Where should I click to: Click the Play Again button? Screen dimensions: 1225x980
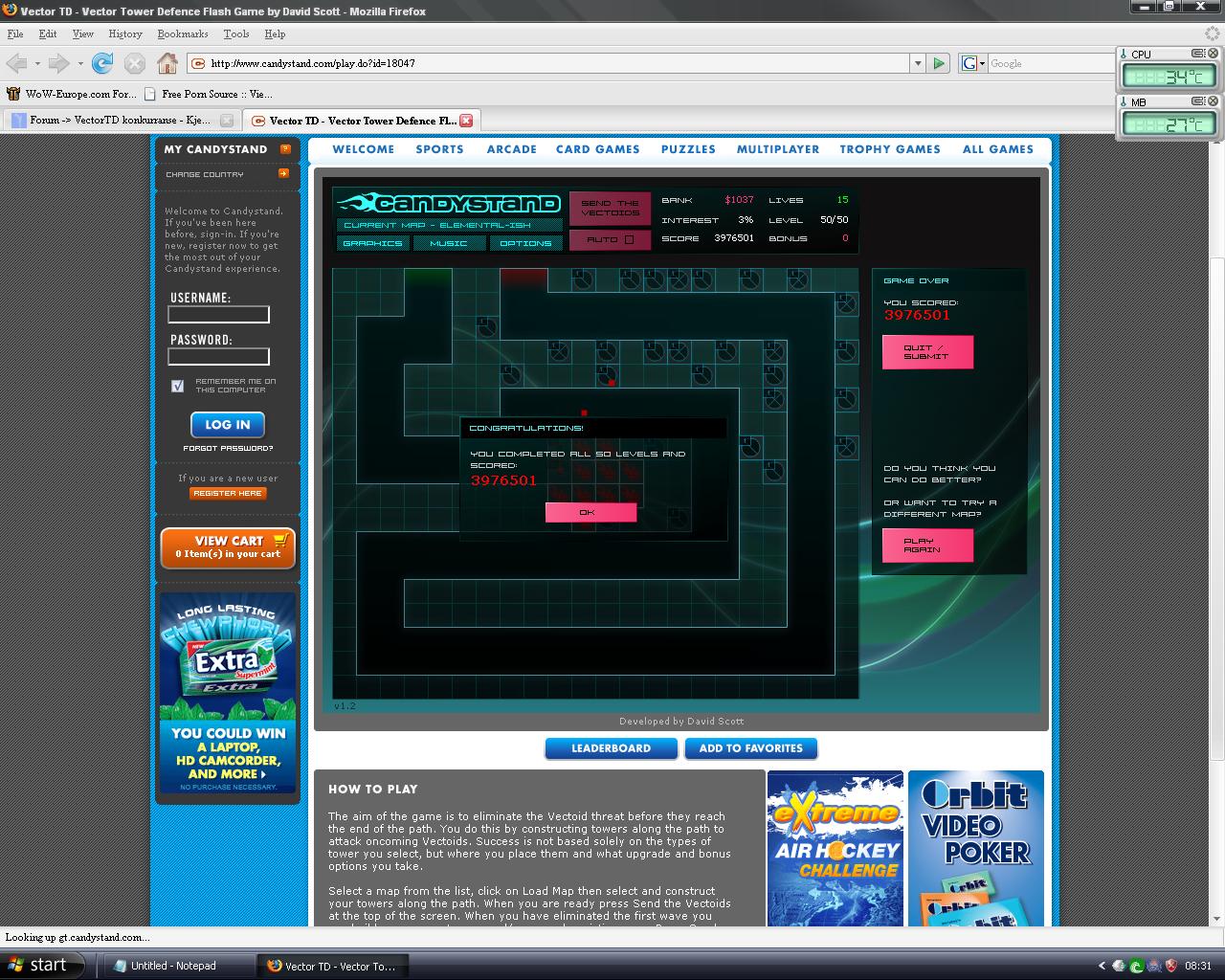point(927,546)
